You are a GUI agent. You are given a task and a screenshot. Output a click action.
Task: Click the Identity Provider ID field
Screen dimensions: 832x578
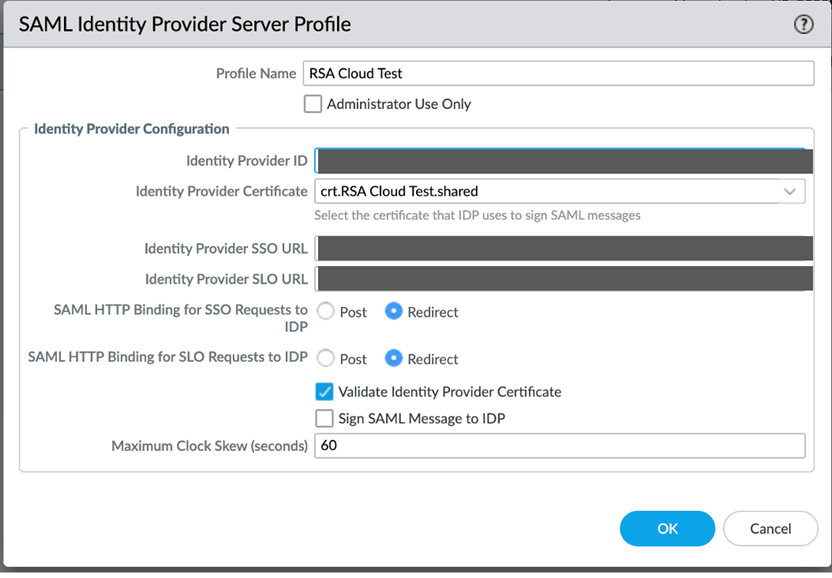[560, 161]
